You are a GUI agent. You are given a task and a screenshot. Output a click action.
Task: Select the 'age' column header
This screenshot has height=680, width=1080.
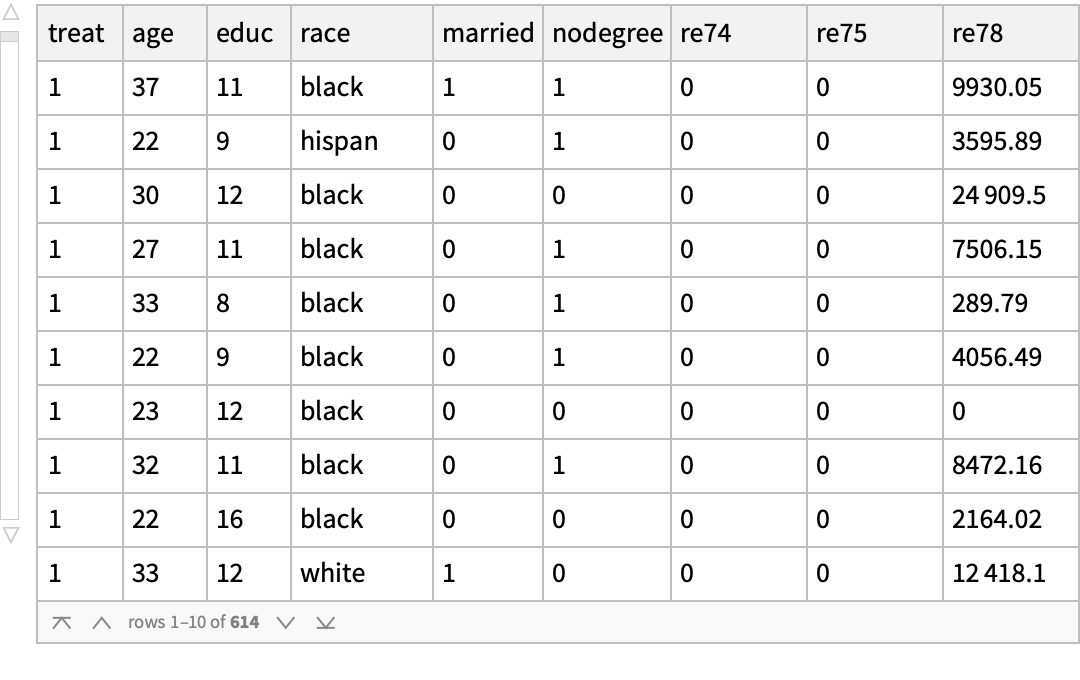[x=152, y=33]
